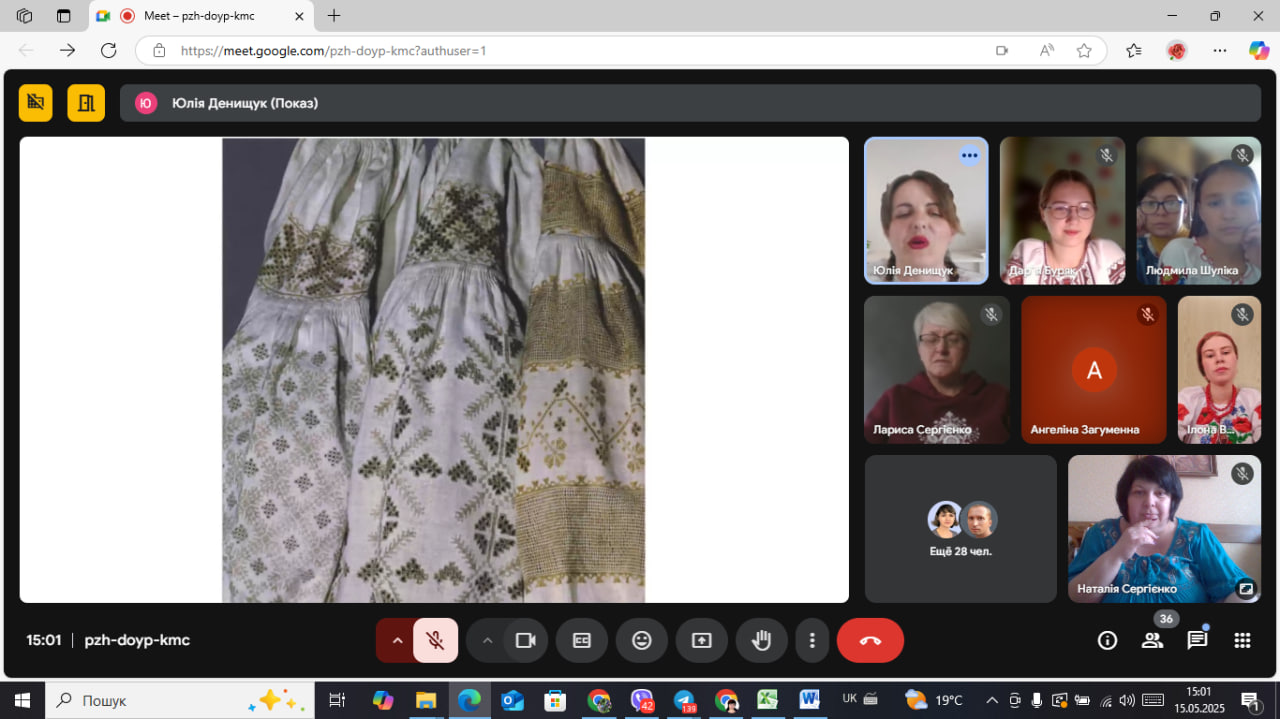Open meeting details info icon
The height and width of the screenshot is (719, 1280).
tap(1107, 640)
